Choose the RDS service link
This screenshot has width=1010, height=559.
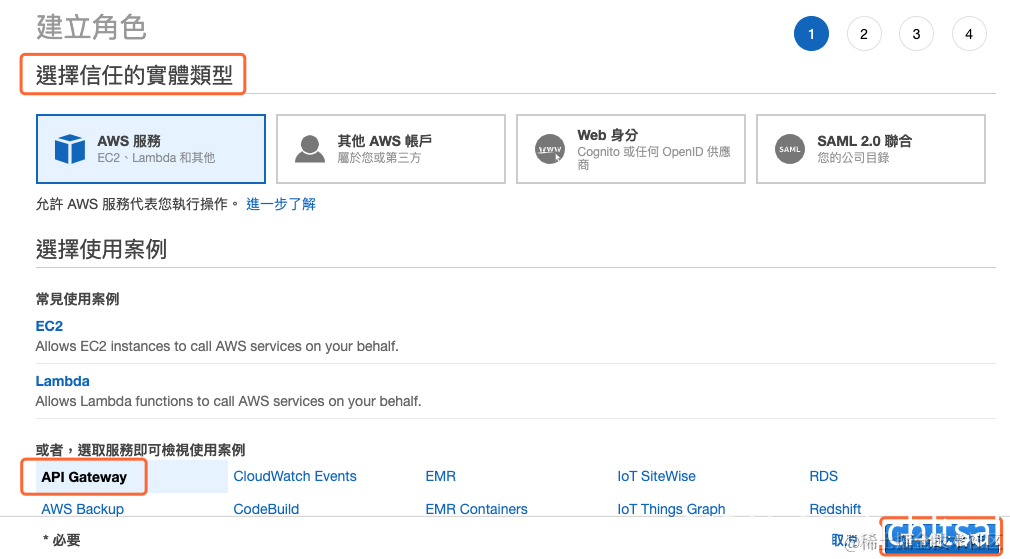(x=823, y=476)
